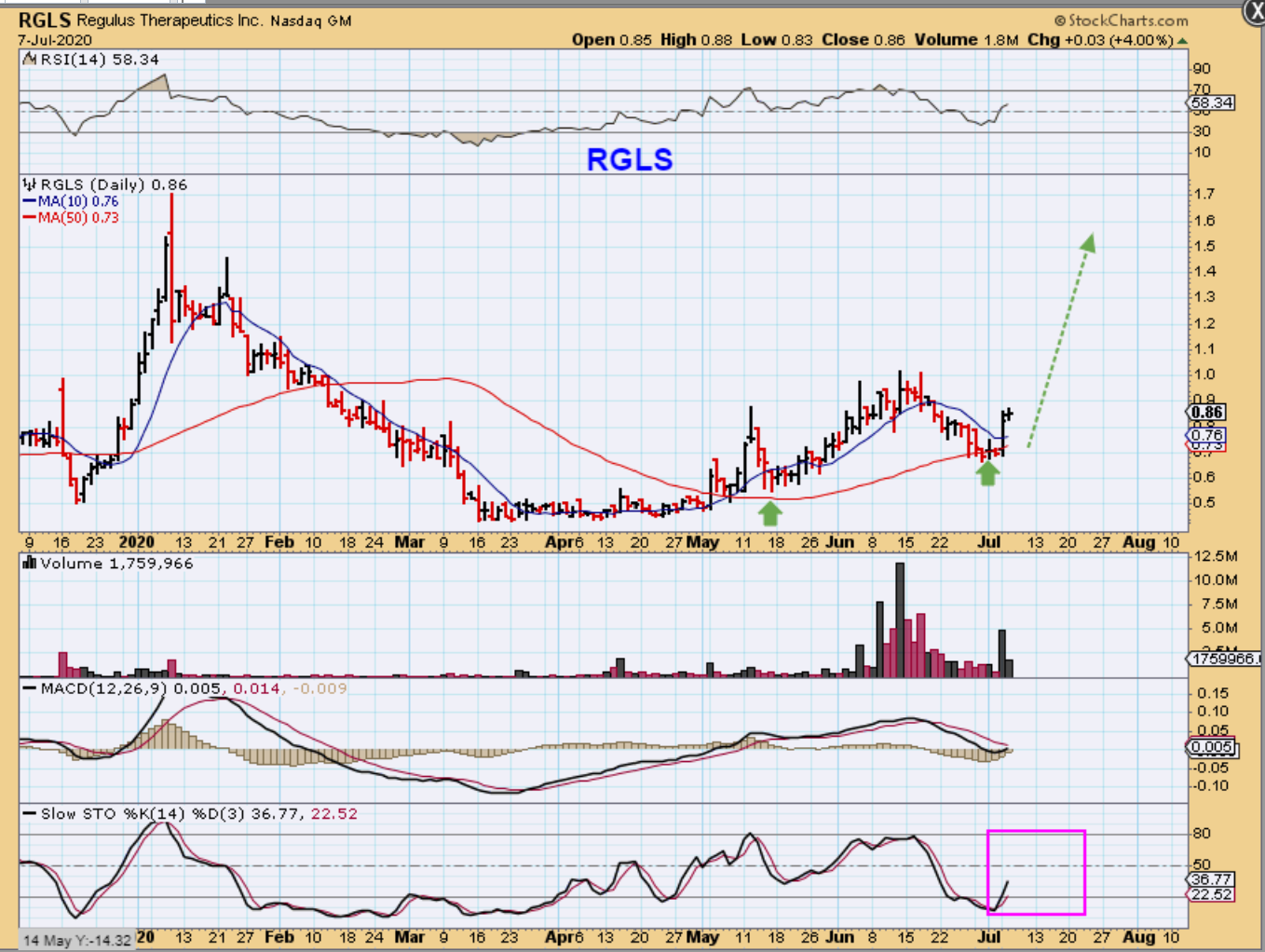Click the 0.86 current price tag
Screen dimensions: 1265x952
click(1207, 413)
